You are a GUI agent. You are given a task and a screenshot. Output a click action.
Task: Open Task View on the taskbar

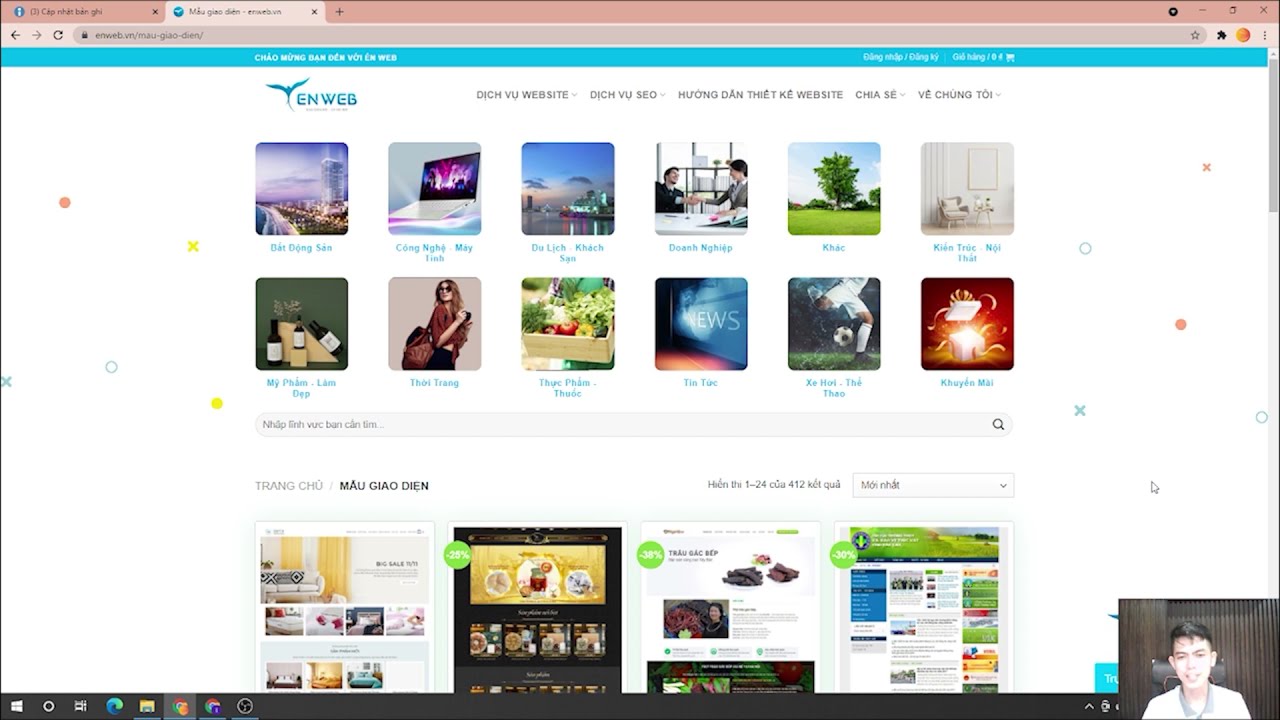coord(81,706)
